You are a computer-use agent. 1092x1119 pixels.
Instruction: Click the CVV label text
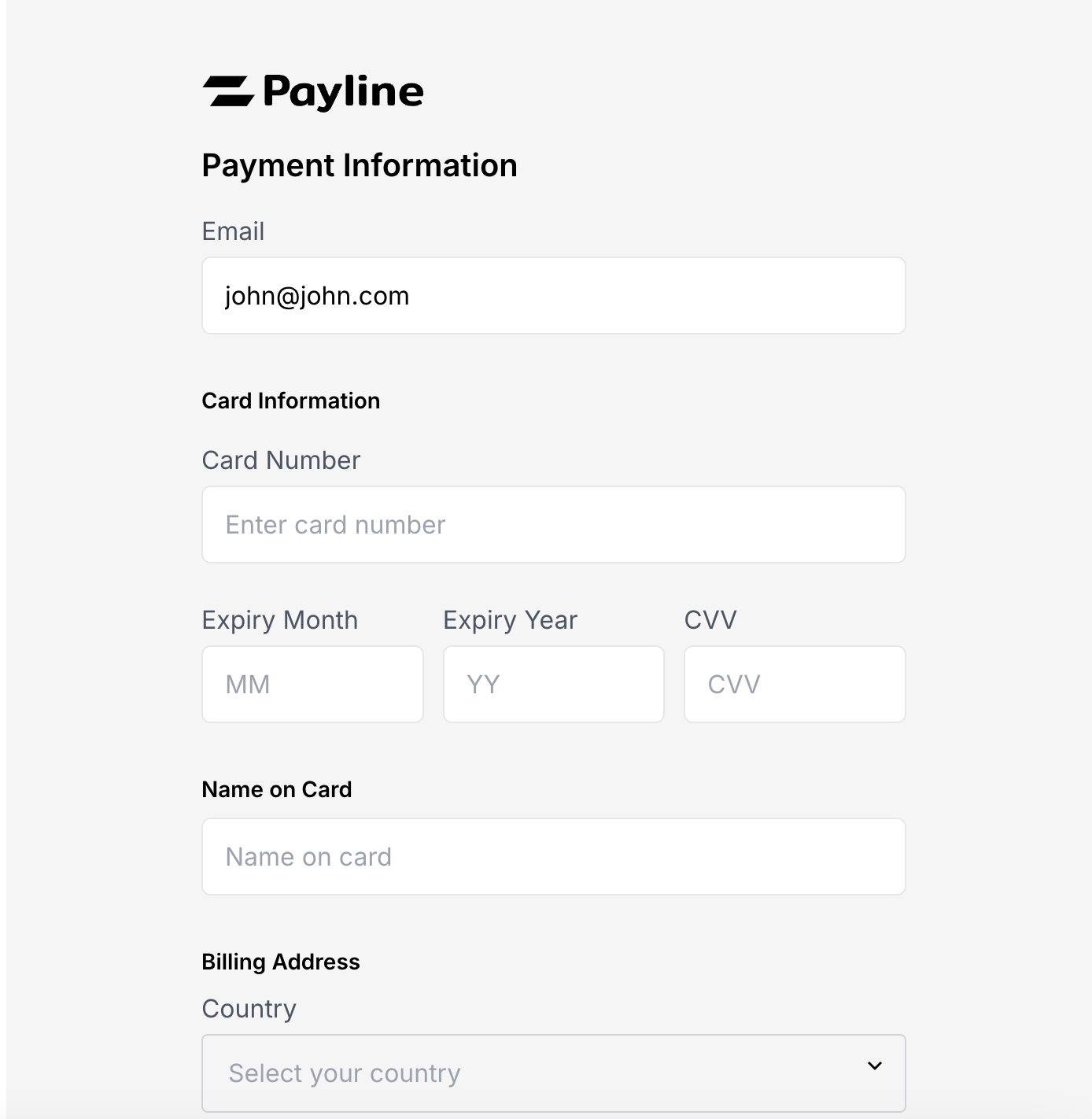(x=710, y=620)
